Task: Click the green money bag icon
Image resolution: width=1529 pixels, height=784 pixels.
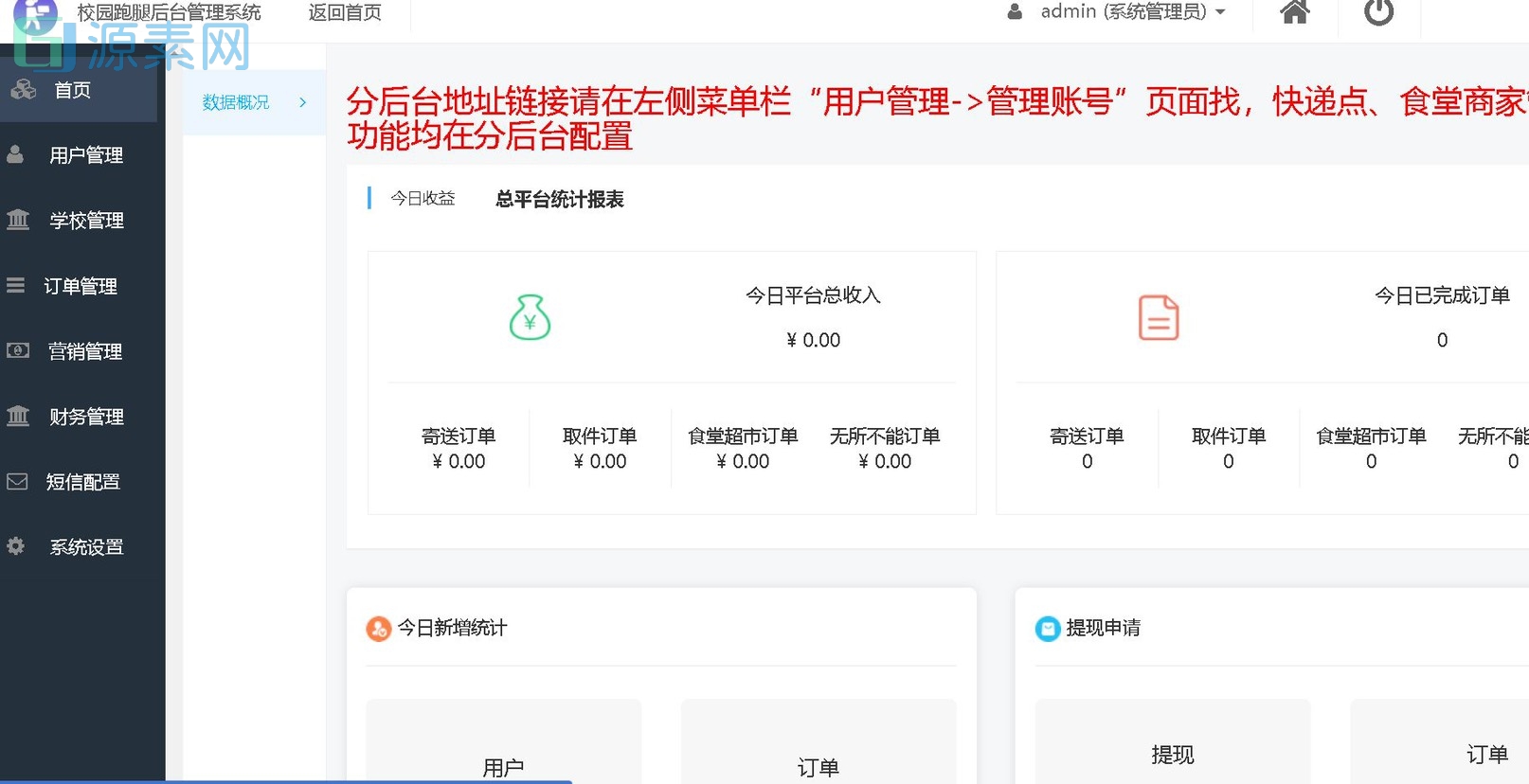Action: coord(530,317)
